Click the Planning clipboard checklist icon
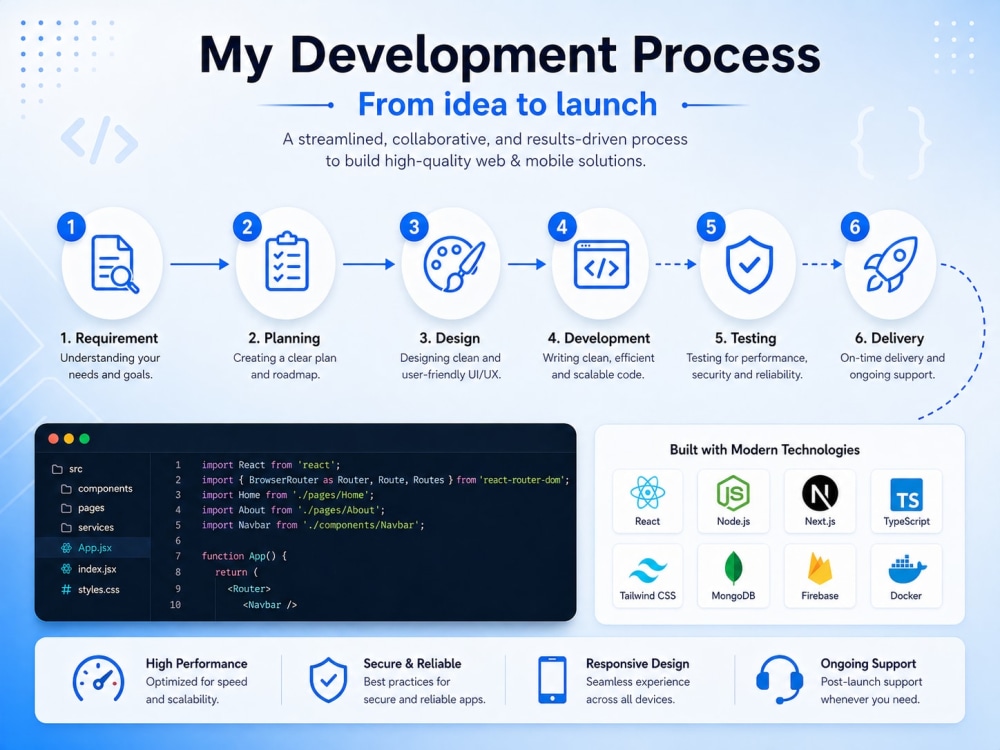 tap(287, 261)
